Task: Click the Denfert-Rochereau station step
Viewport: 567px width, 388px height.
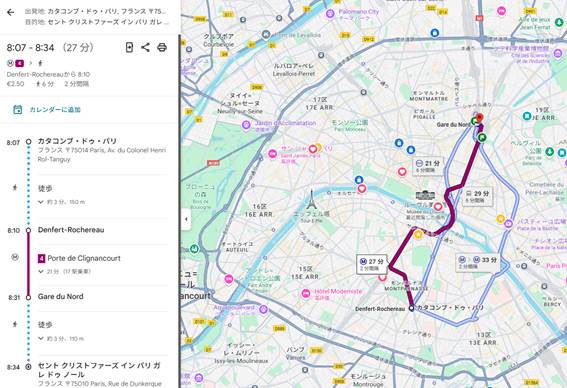Action: point(71,230)
